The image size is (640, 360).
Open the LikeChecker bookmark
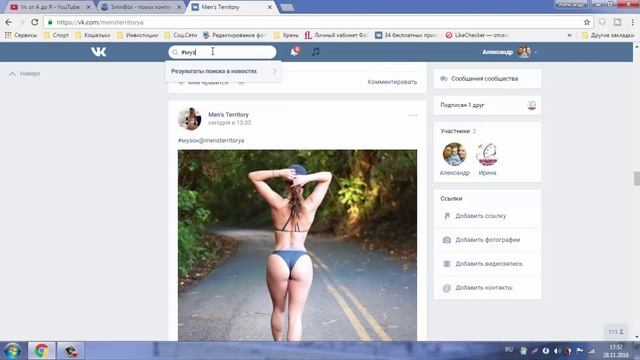476,35
